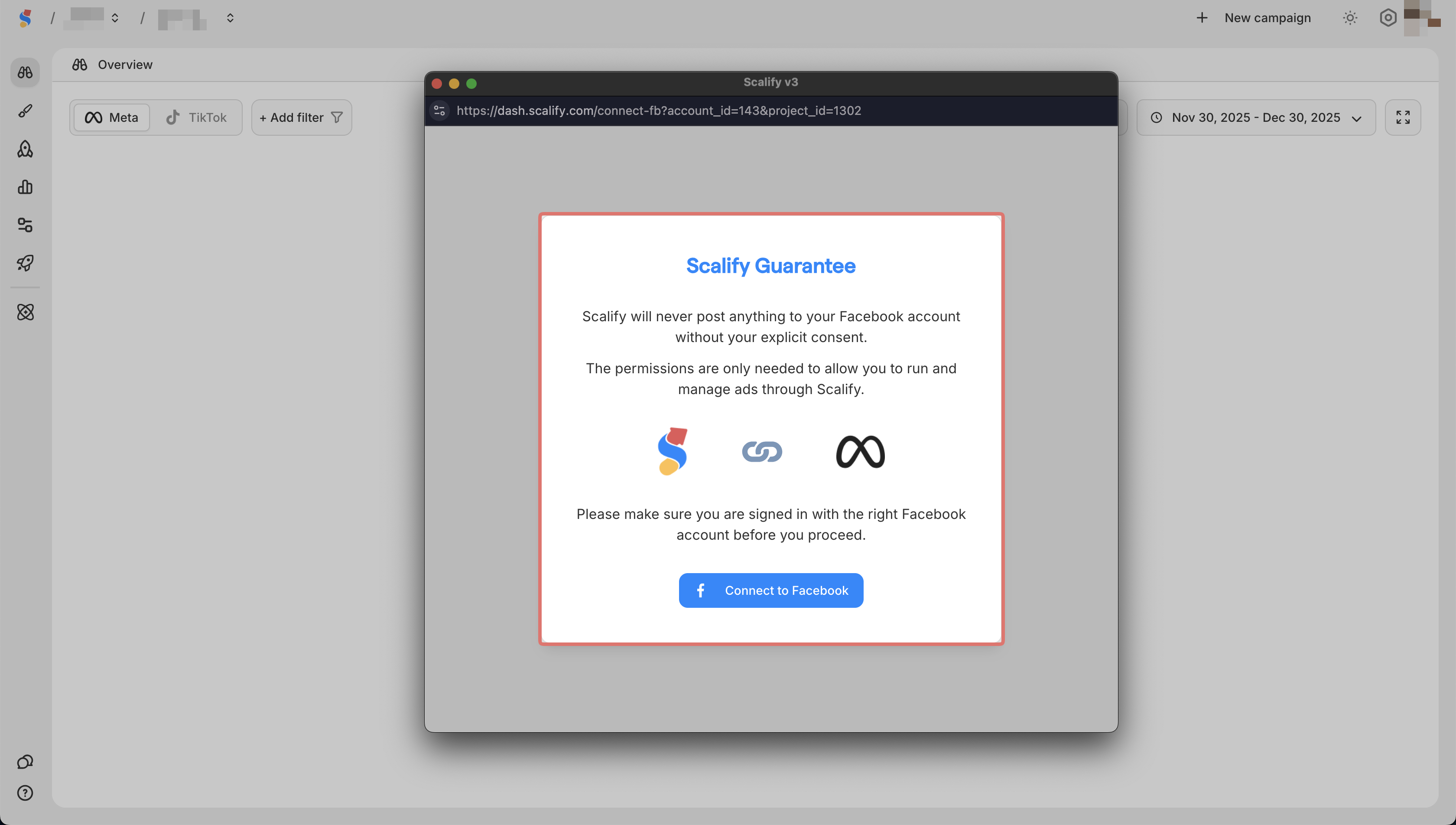This screenshot has height=825, width=1456.
Task: Click Connect to Facebook button
Action: tap(771, 590)
